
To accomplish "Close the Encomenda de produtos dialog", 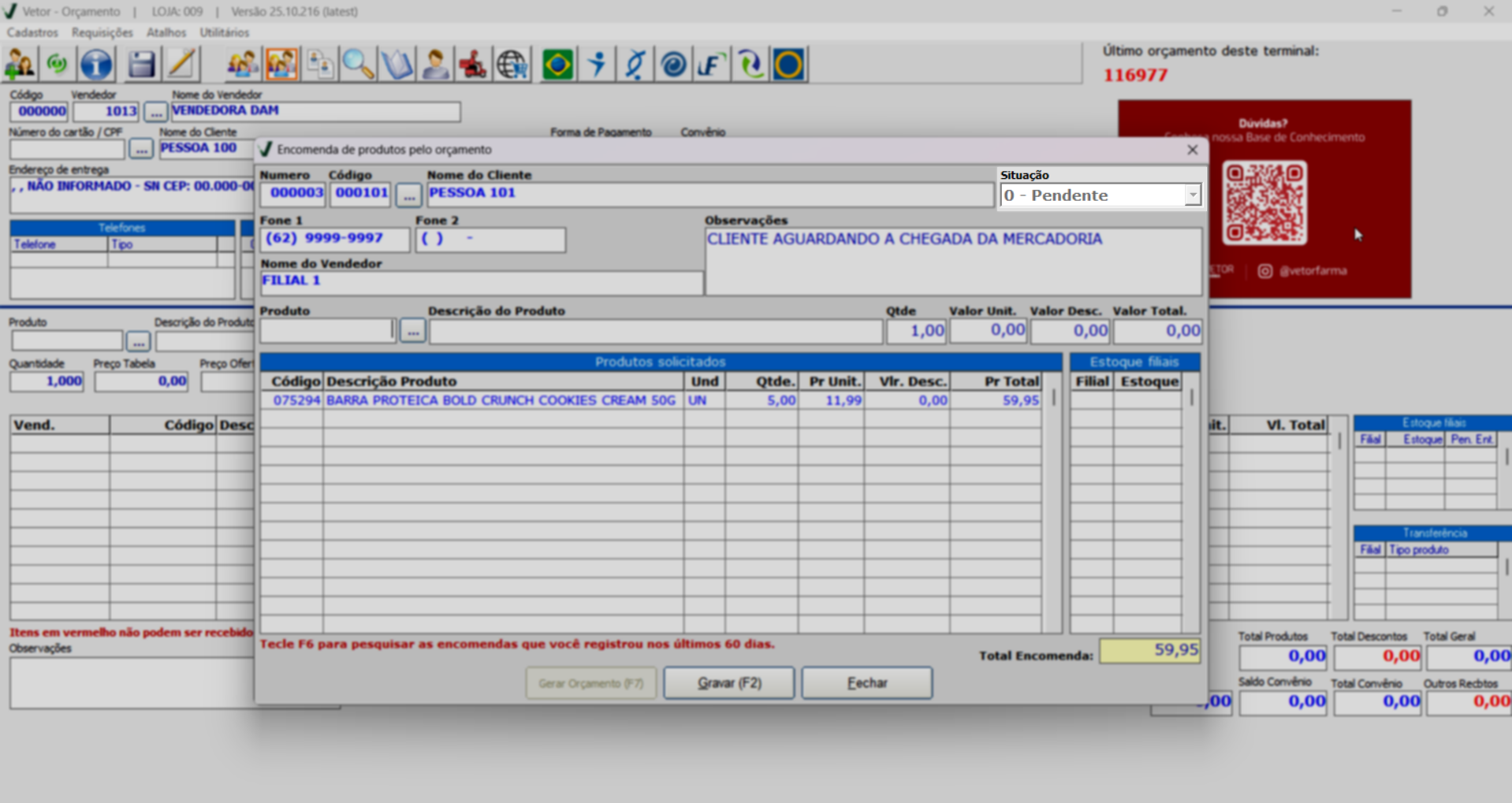I will 1192,150.
